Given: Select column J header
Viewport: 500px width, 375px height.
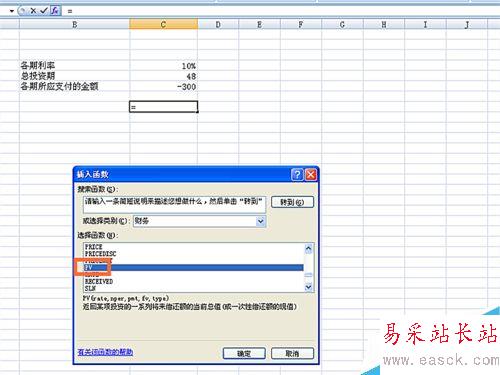Looking at the screenshot, I should pyautogui.click(x=467, y=24).
